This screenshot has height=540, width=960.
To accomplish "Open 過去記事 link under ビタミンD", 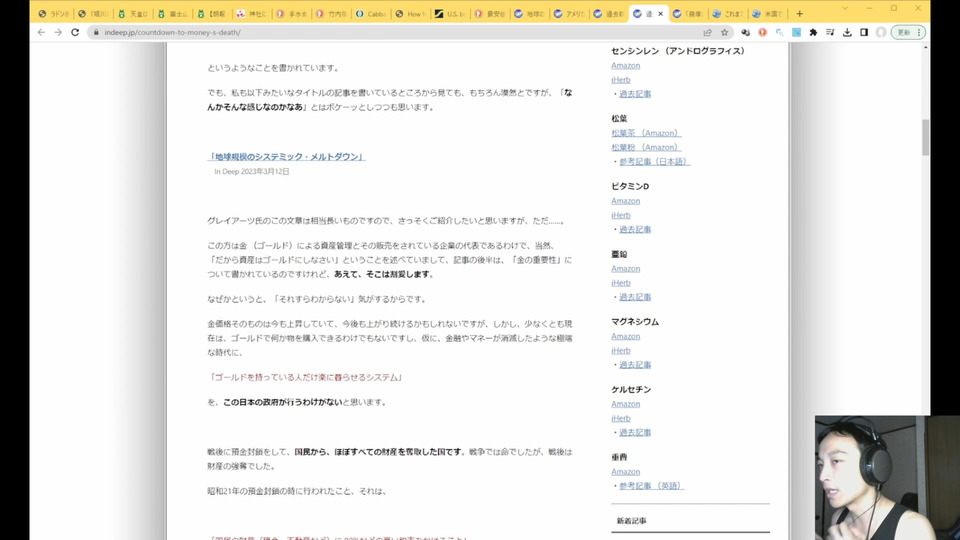I will (635, 229).
